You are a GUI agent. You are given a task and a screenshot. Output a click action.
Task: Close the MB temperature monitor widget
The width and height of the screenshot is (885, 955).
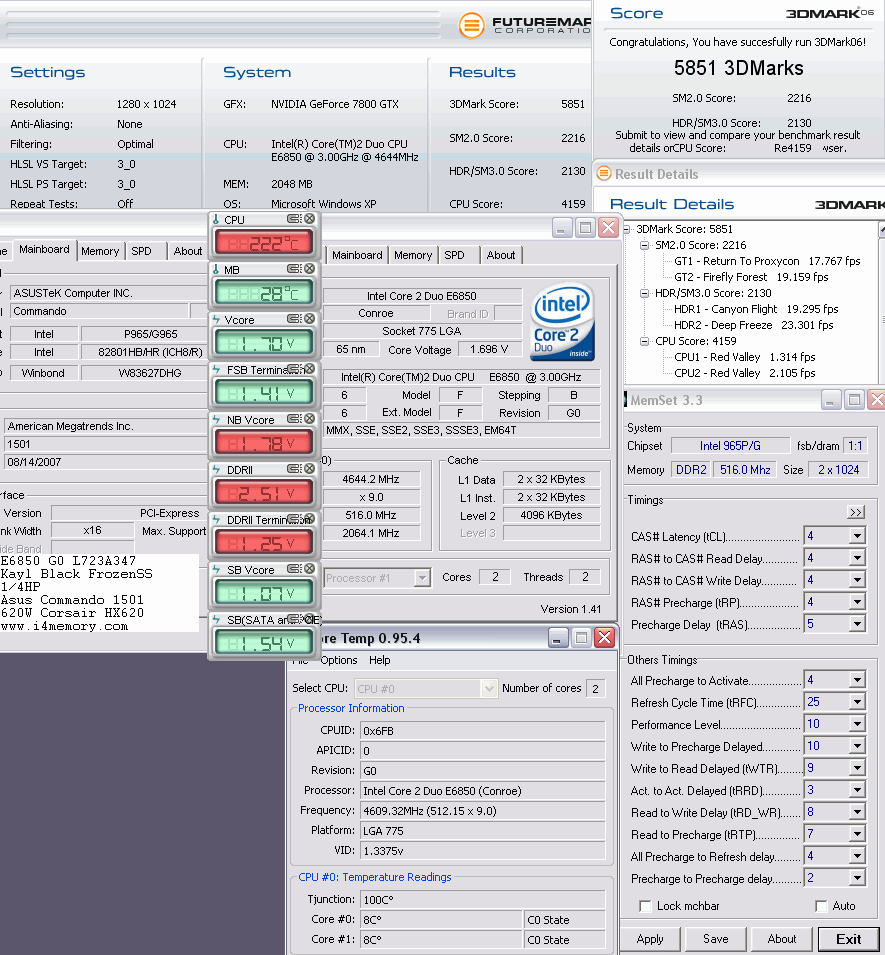pyautogui.click(x=309, y=269)
